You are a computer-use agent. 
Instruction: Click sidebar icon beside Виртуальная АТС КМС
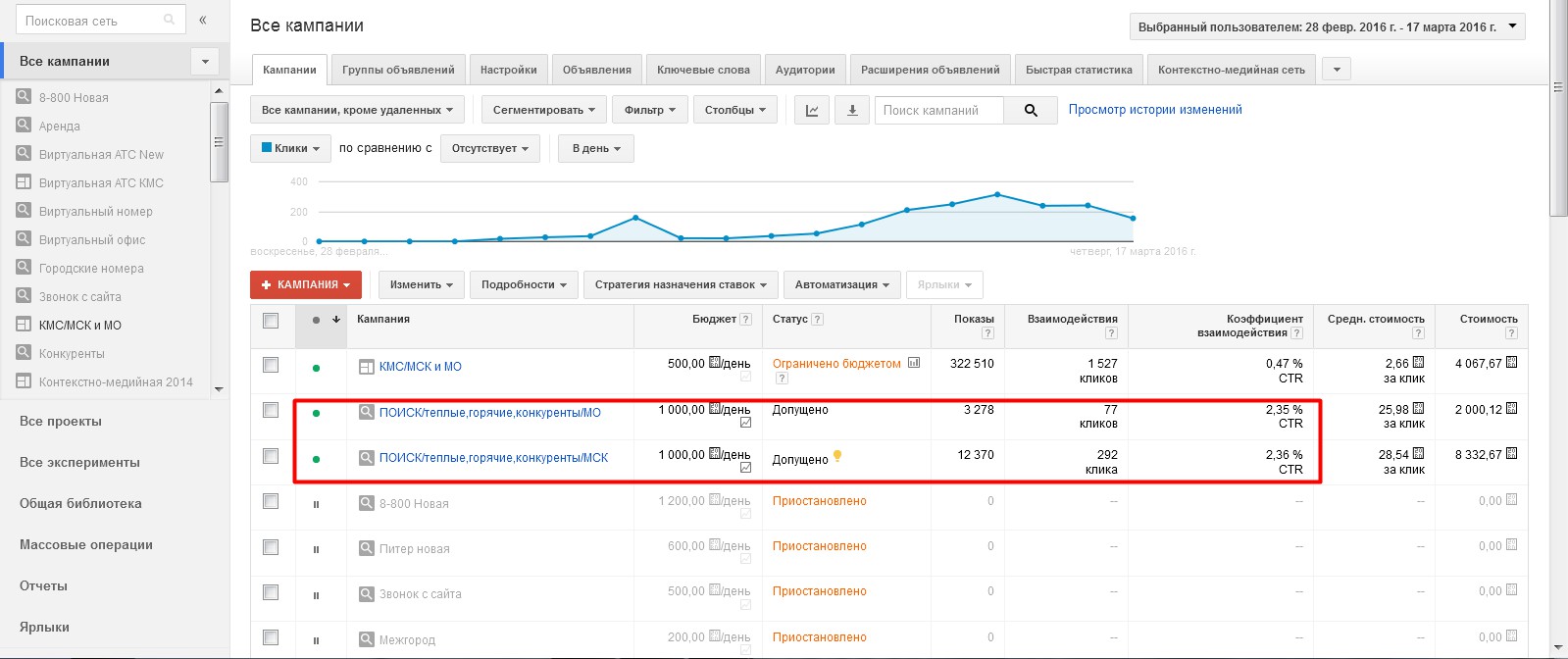point(24,181)
